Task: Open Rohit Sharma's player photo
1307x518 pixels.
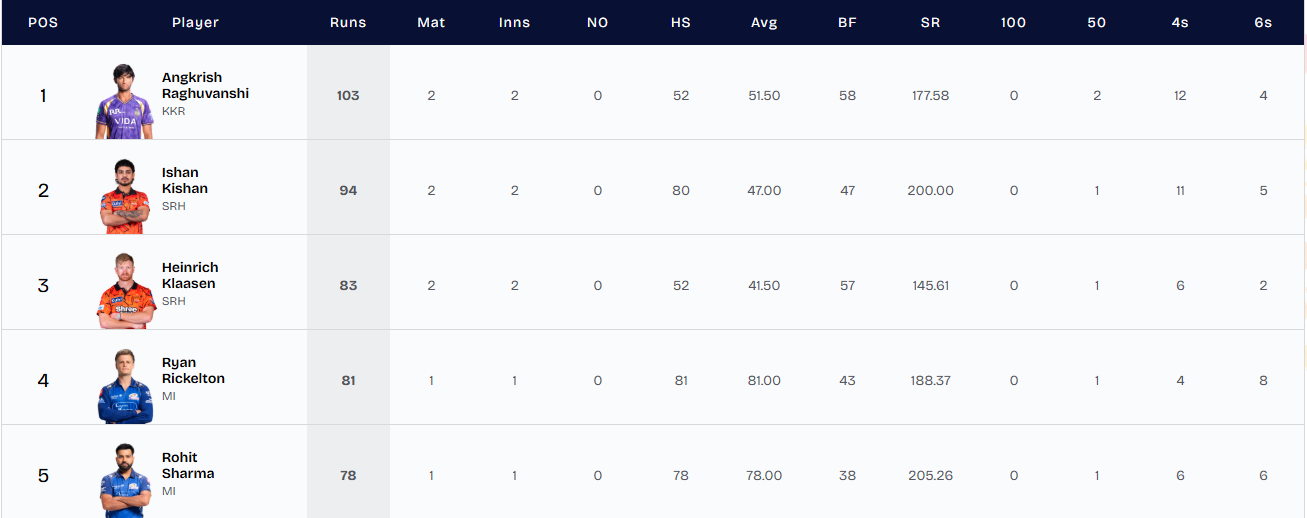Action: click(x=126, y=480)
